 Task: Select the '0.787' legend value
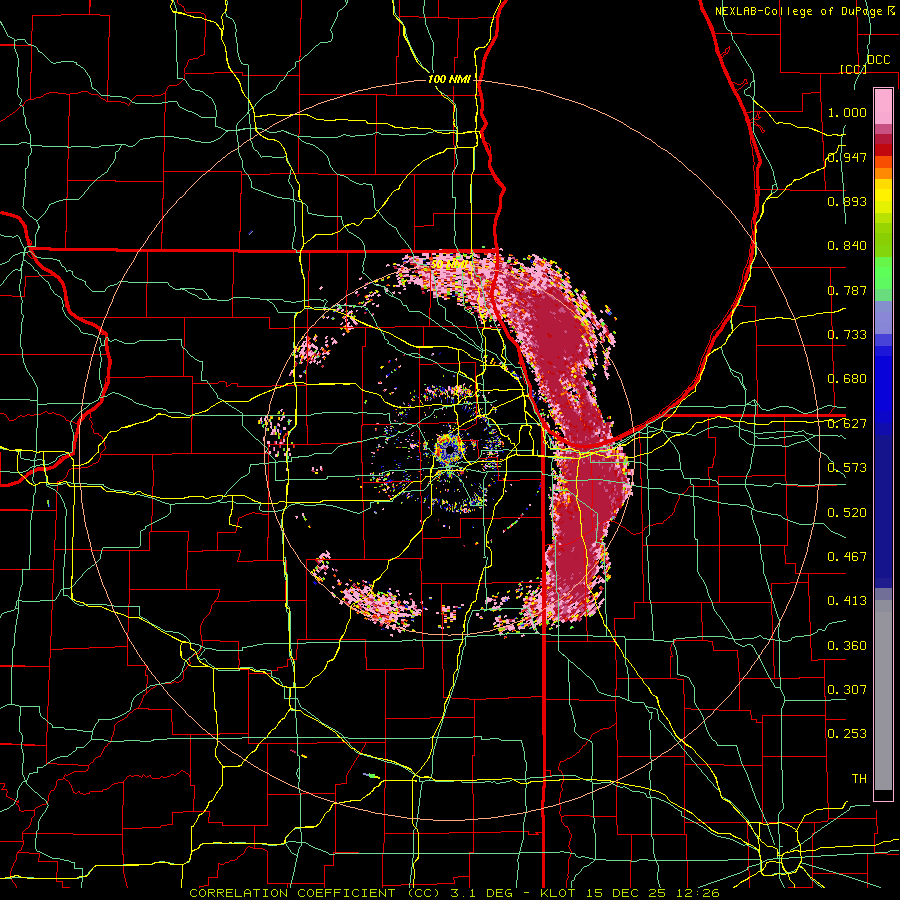point(847,290)
